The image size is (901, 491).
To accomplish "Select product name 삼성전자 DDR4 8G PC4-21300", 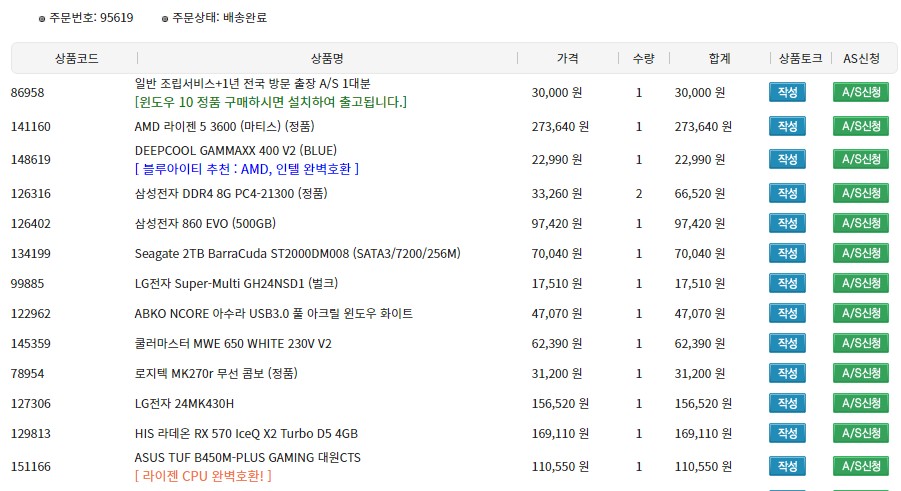I will pos(231,193).
